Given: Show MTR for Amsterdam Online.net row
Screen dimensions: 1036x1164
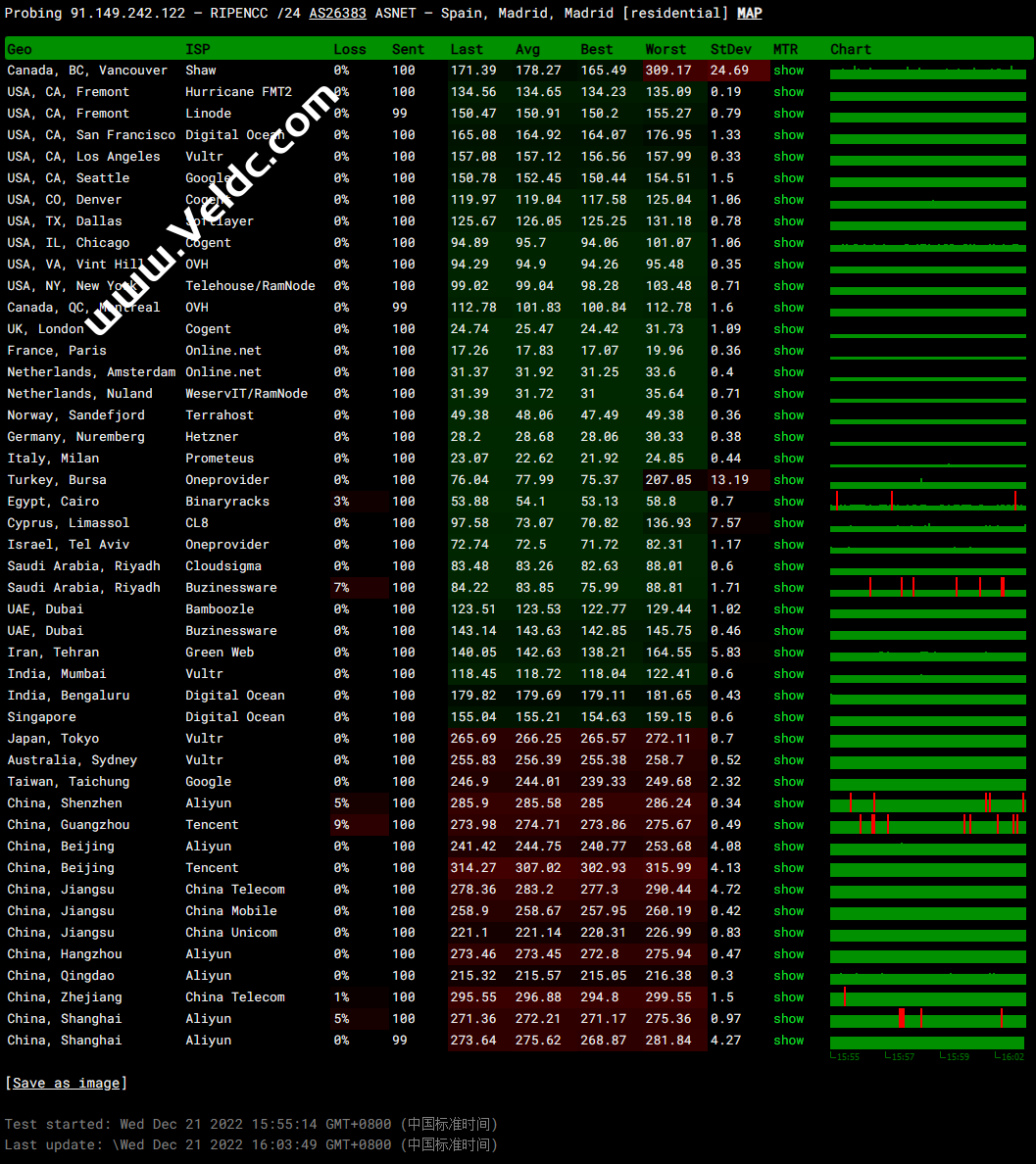Looking at the screenshot, I should coord(788,372).
